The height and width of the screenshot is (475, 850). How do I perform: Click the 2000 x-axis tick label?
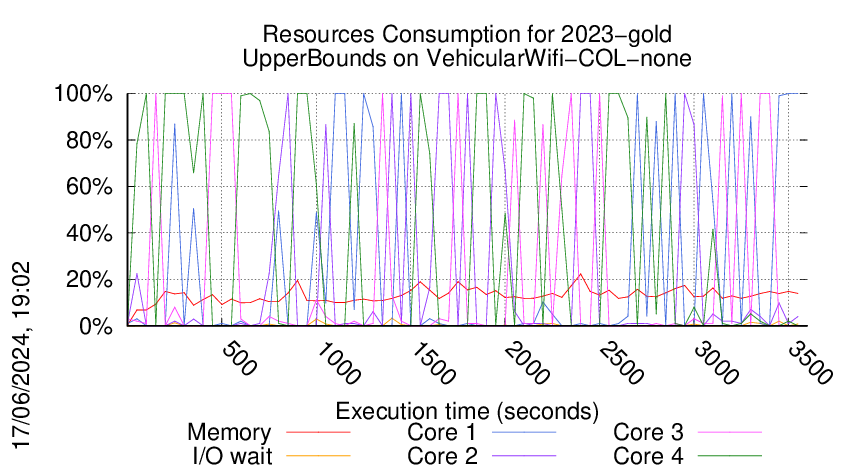pyautogui.click(x=527, y=363)
